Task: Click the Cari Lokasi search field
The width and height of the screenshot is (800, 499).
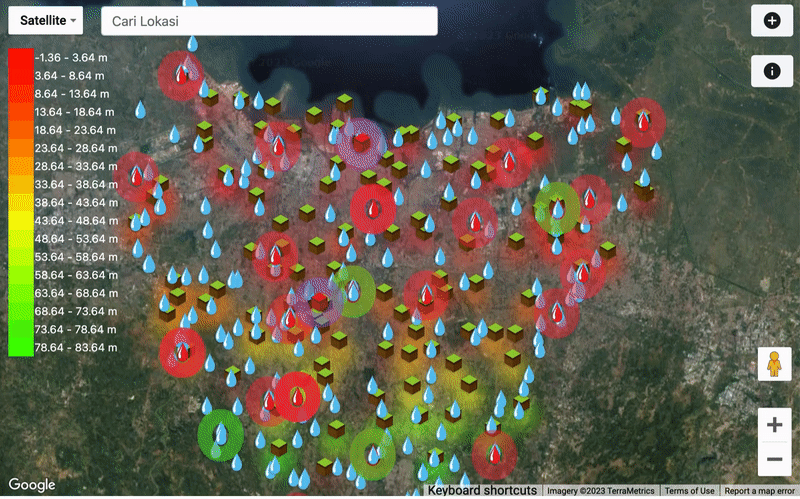Action: 269,21
